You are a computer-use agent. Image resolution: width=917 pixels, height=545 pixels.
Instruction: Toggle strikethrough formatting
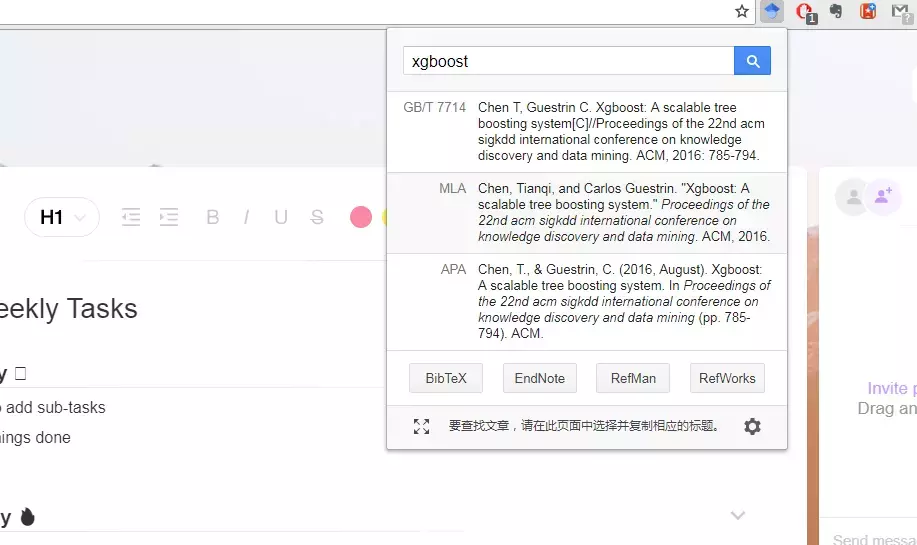tap(317, 217)
